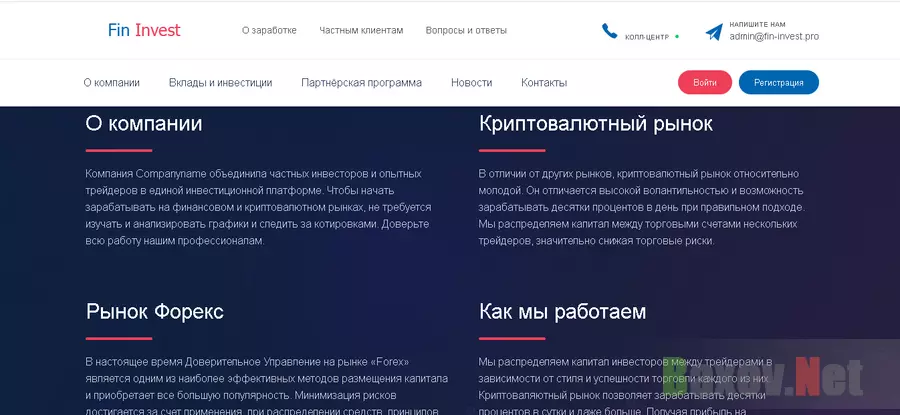Click the paper plane message icon
Image resolution: width=900 pixels, height=415 pixels.
[x=714, y=32]
